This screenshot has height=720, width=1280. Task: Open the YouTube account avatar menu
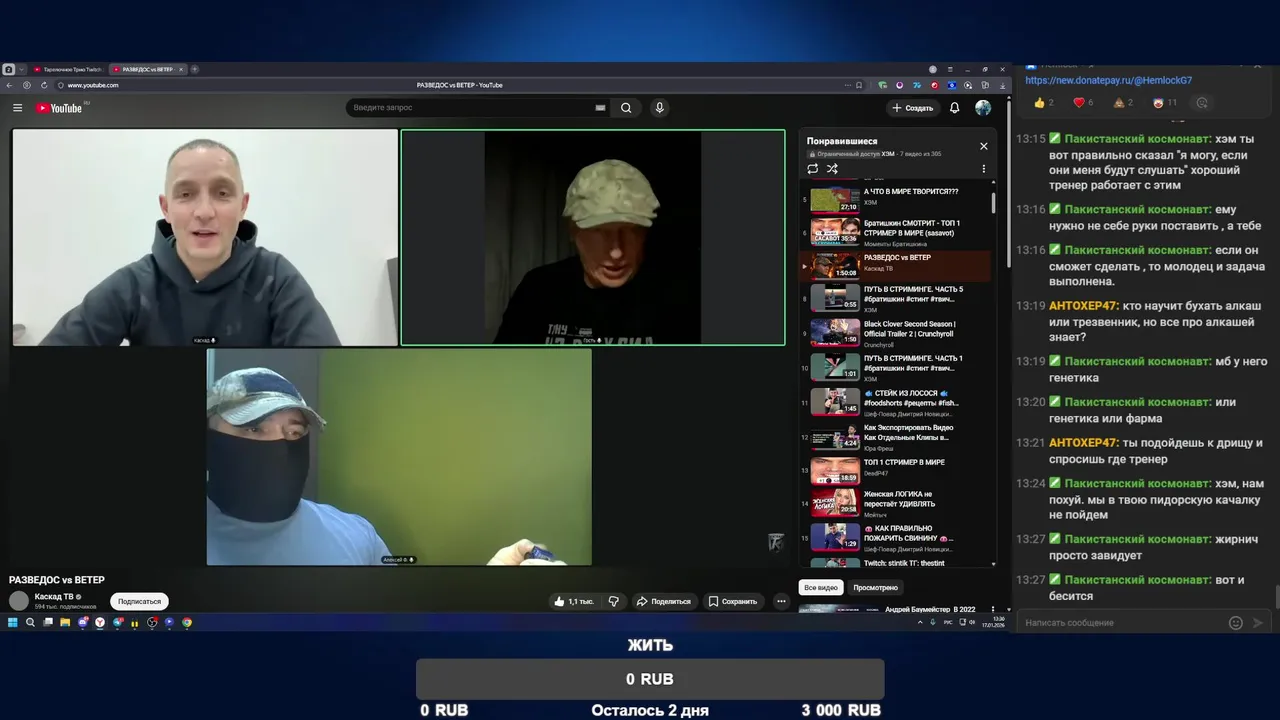983,108
